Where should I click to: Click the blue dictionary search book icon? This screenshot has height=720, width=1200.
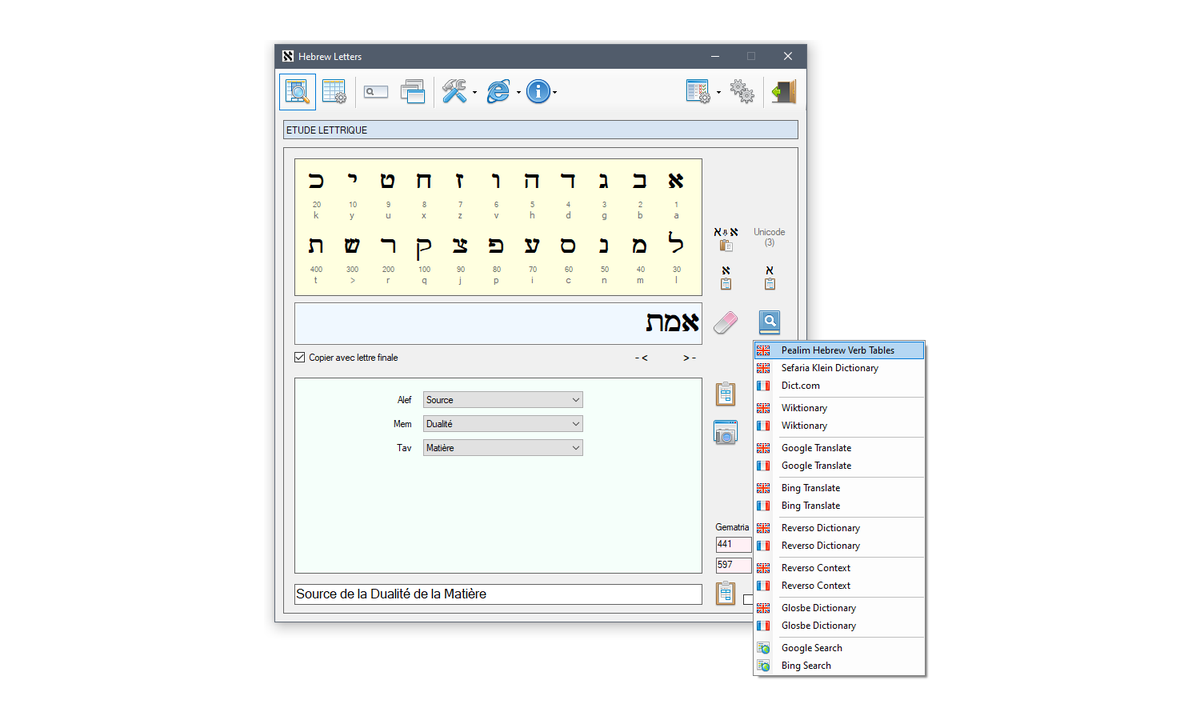[x=769, y=322]
